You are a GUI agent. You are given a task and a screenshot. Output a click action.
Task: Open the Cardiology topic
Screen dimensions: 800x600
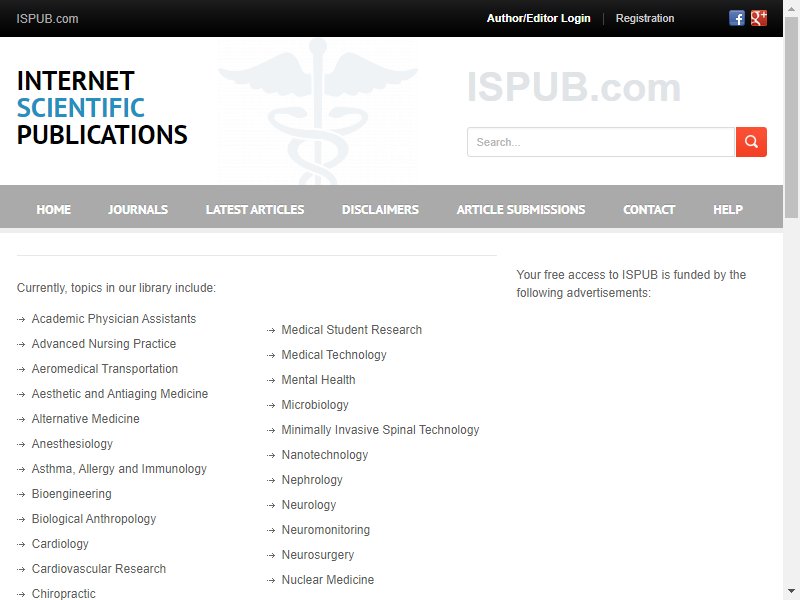(x=60, y=544)
